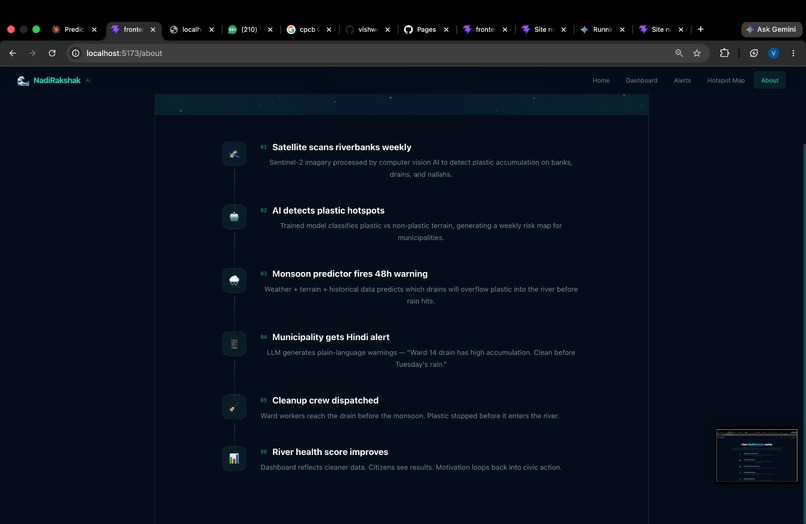This screenshot has width=806, height=524.
Task: Open the Dashboard nav link
Action: [x=641, y=81]
